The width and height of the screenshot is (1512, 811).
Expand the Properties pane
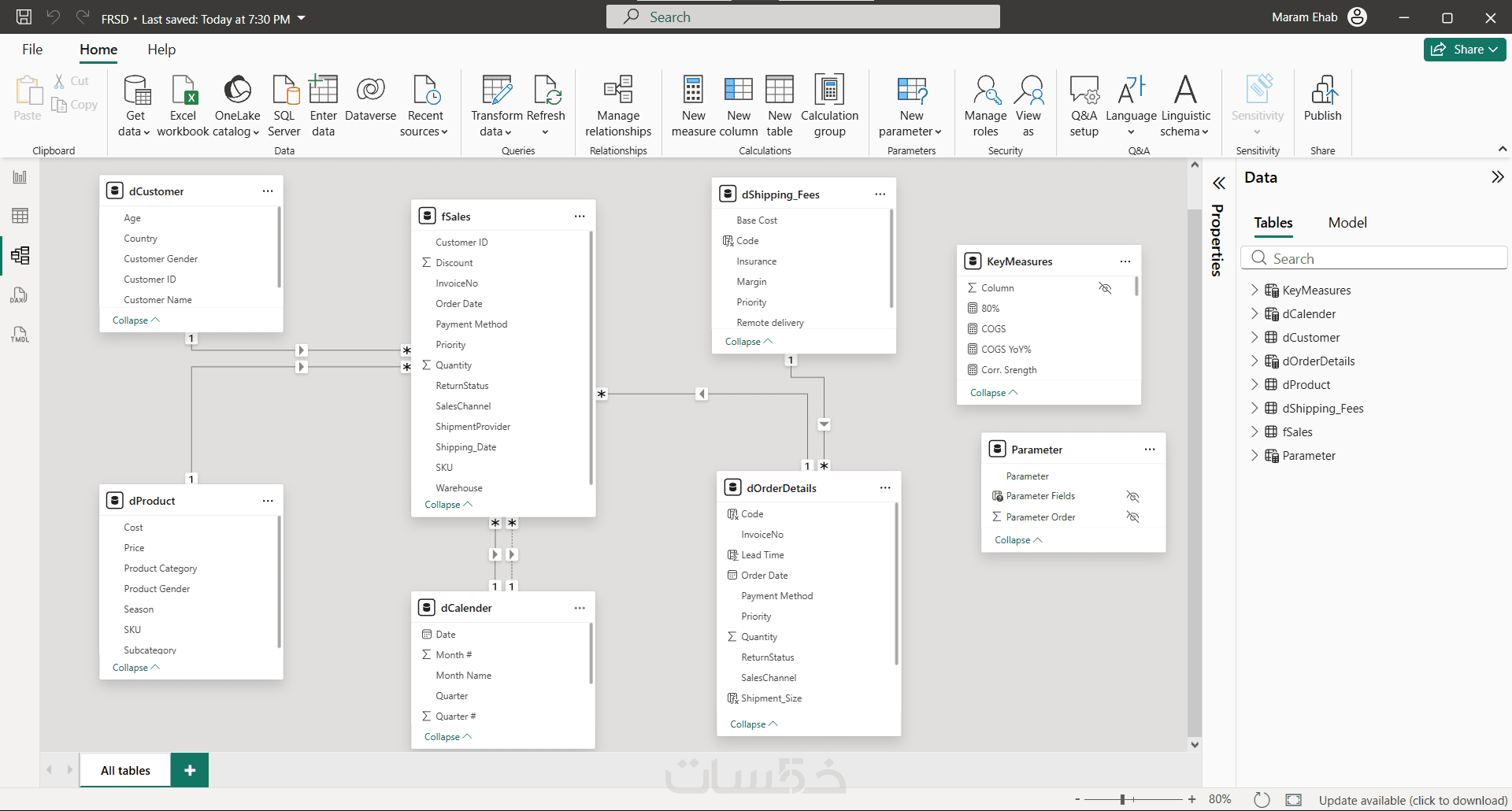click(x=1218, y=183)
